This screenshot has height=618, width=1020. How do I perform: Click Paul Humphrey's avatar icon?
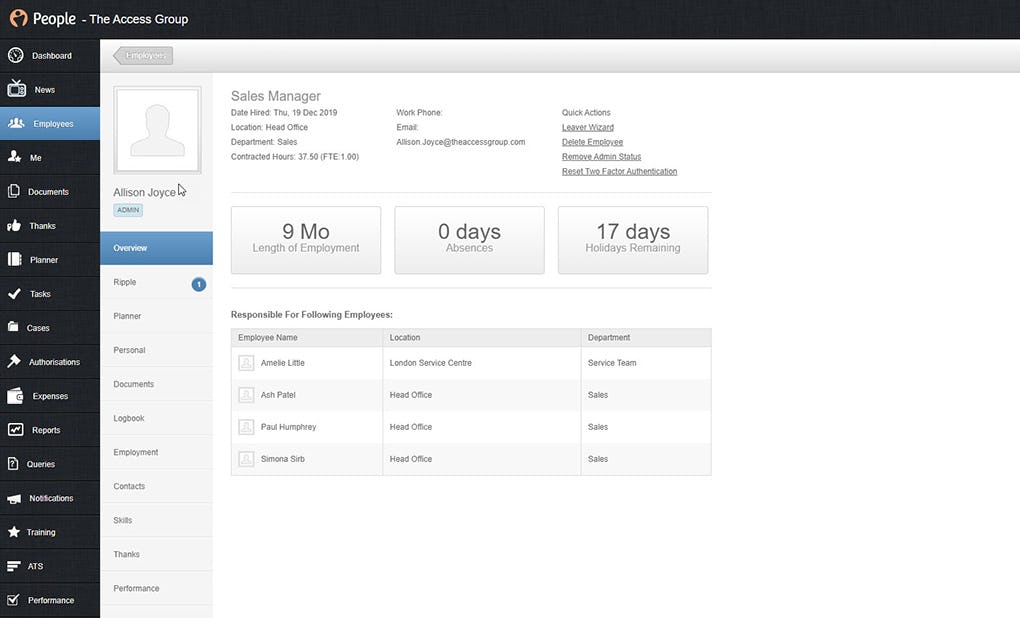pos(246,427)
